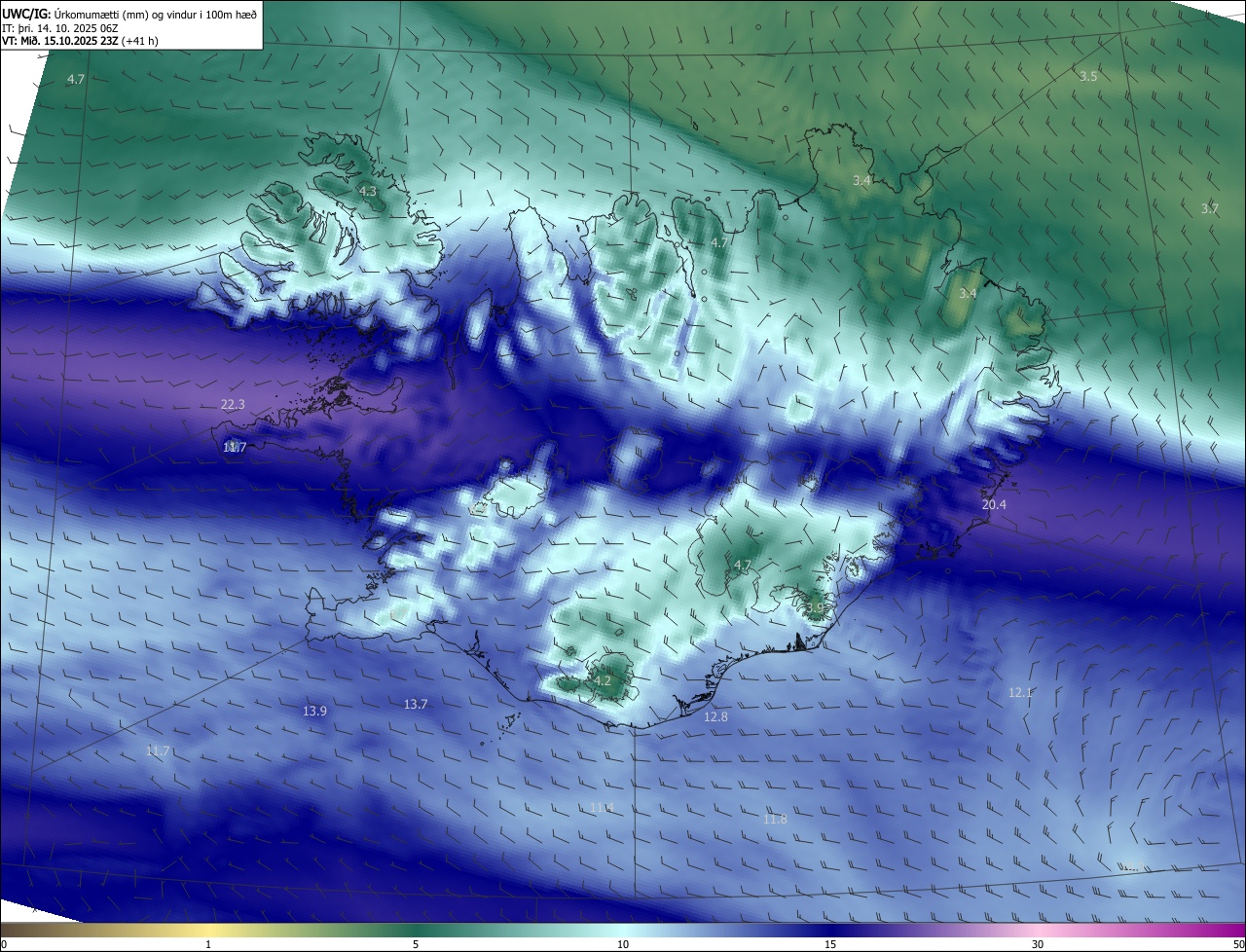This screenshot has height=952, width=1246.
Task: Select the 12.1 value in the southeast ocean
Action: coord(1019,692)
